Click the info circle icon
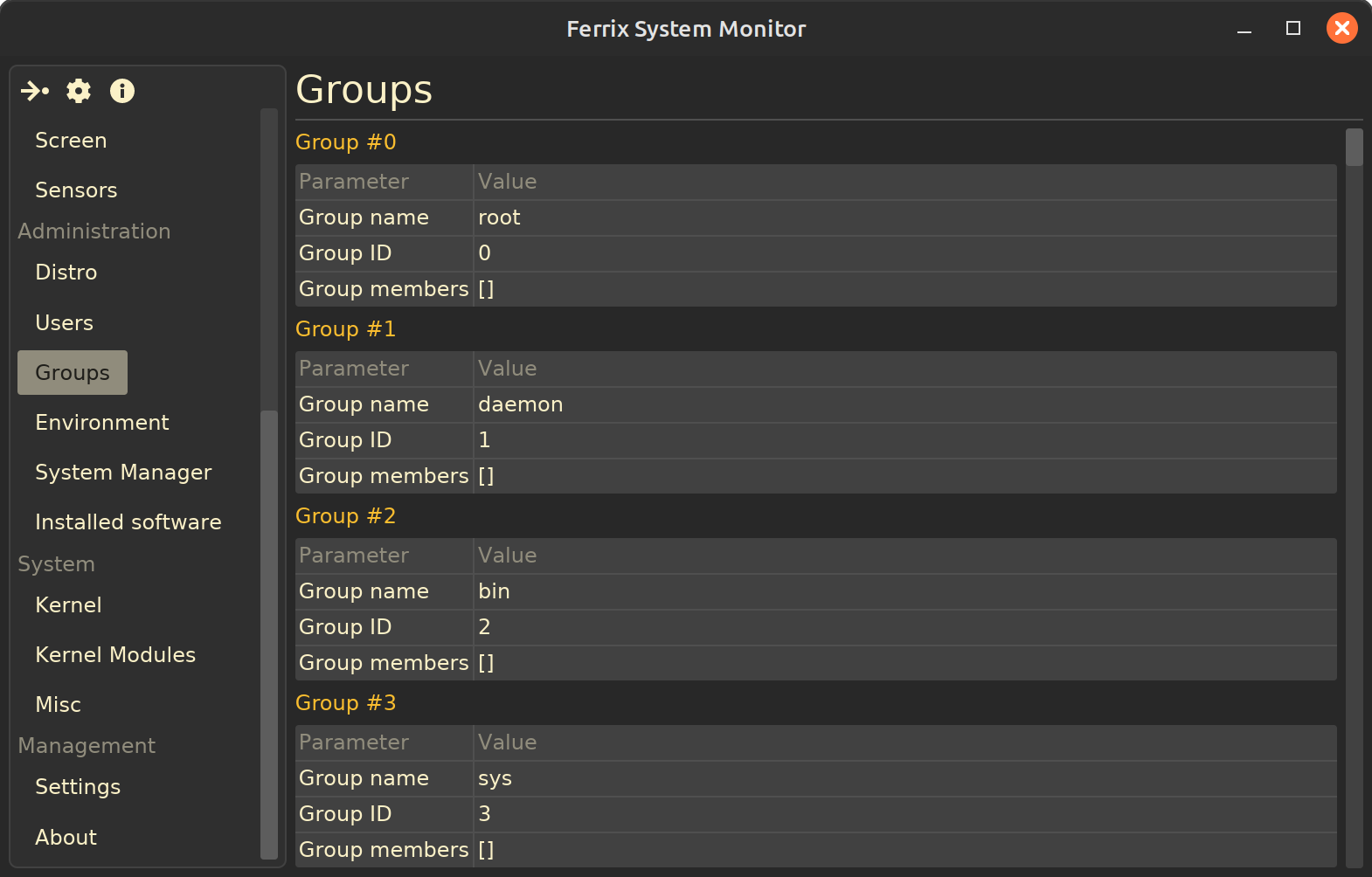Viewport: 1372px width, 877px height. click(x=122, y=91)
